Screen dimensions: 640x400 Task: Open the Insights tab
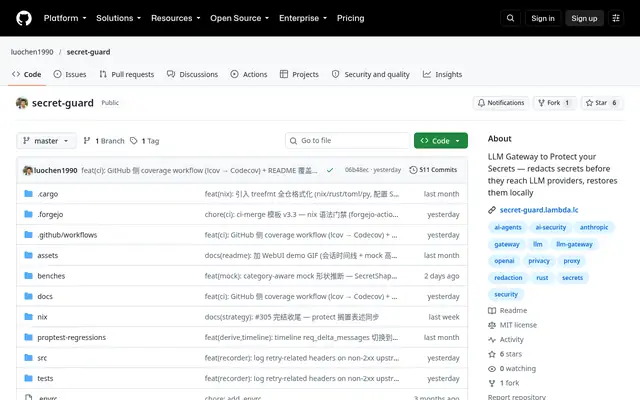pyautogui.click(x=442, y=74)
